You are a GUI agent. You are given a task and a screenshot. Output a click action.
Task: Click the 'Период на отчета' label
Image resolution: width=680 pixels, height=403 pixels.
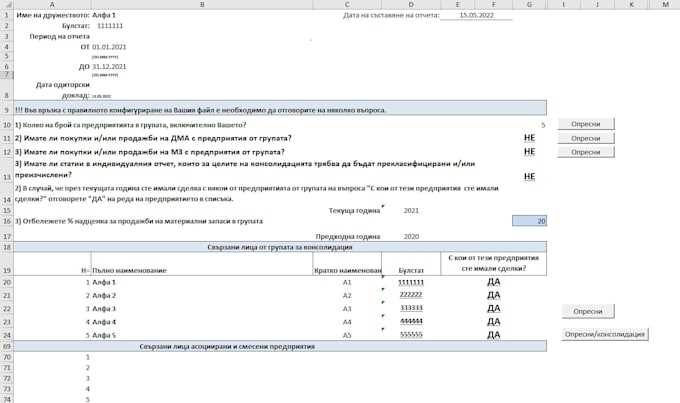point(59,36)
